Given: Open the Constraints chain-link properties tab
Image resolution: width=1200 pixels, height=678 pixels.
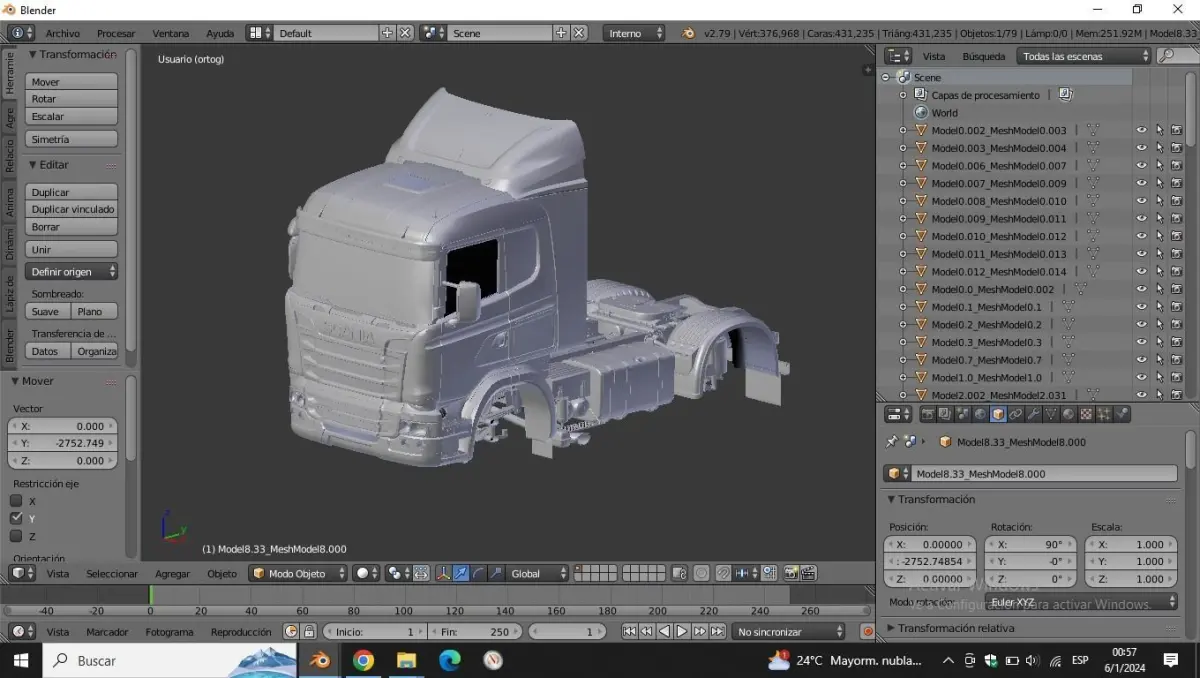Looking at the screenshot, I should (1015, 414).
